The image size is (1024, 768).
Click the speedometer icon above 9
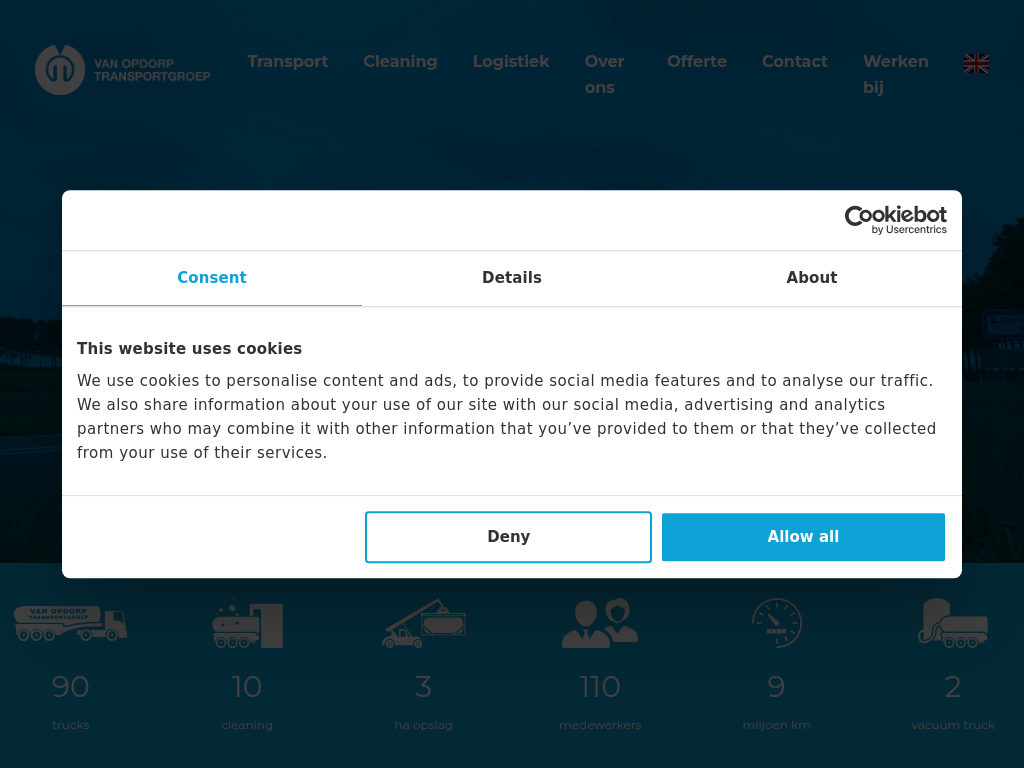(x=776, y=623)
